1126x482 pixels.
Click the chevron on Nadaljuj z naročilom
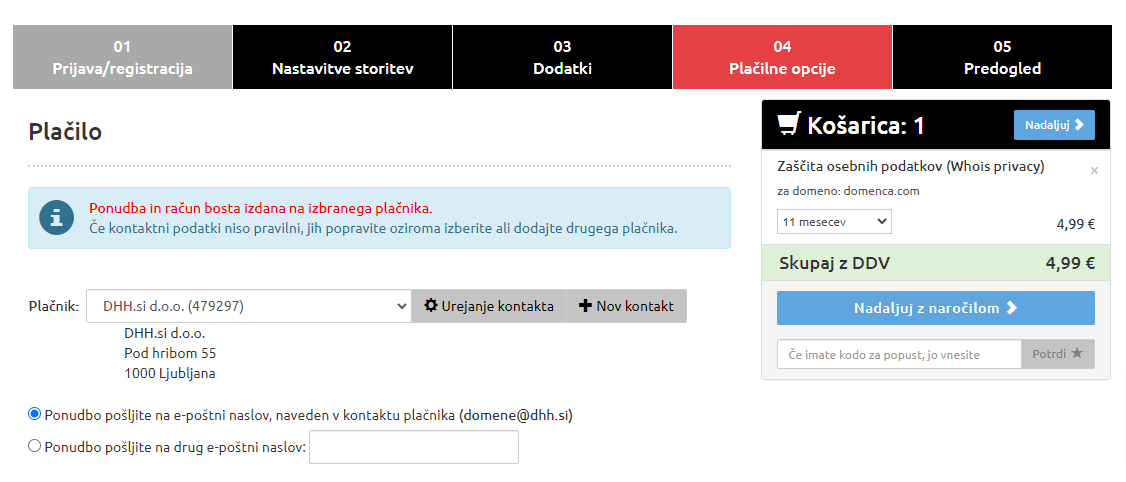point(1013,308)
